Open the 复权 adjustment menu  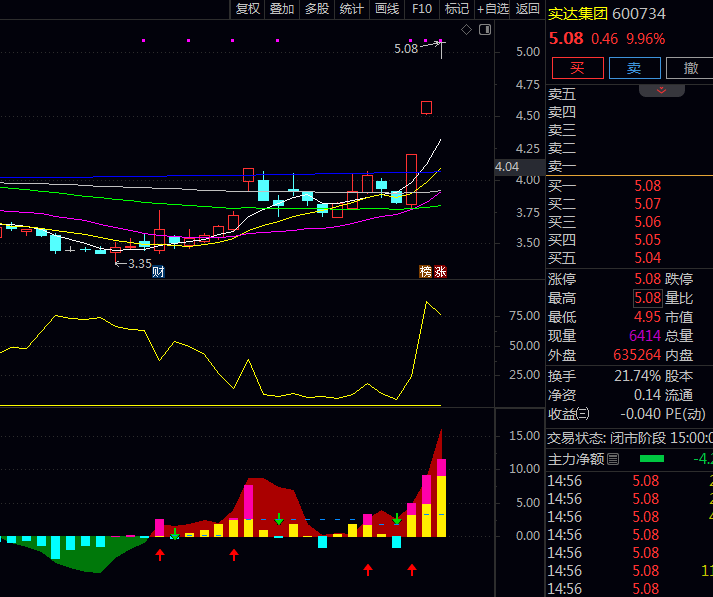pos(247,9)
